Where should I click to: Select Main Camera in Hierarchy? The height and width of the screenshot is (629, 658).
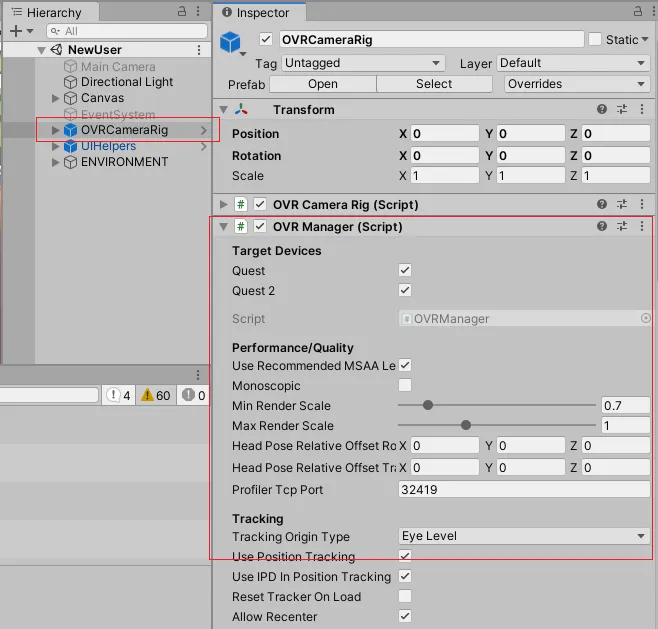pyautogui.click(x=118, y=67)
